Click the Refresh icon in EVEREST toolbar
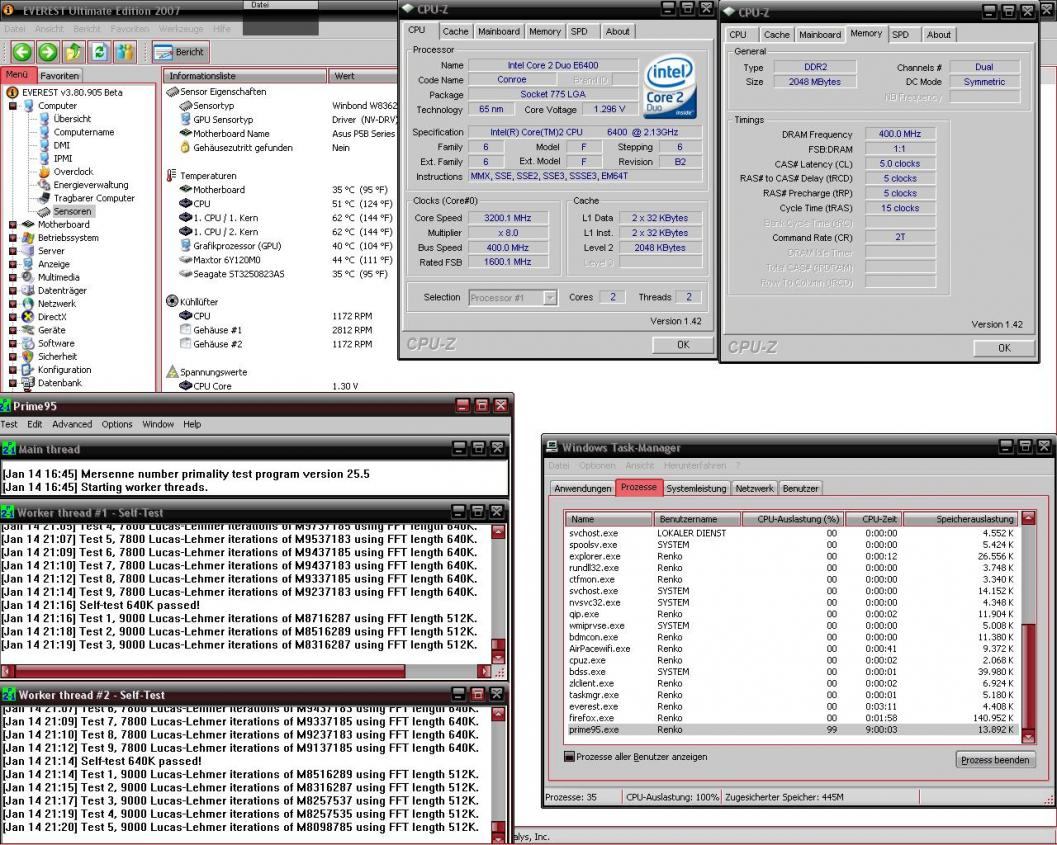Screen dimensions: 1057x845 100,52
